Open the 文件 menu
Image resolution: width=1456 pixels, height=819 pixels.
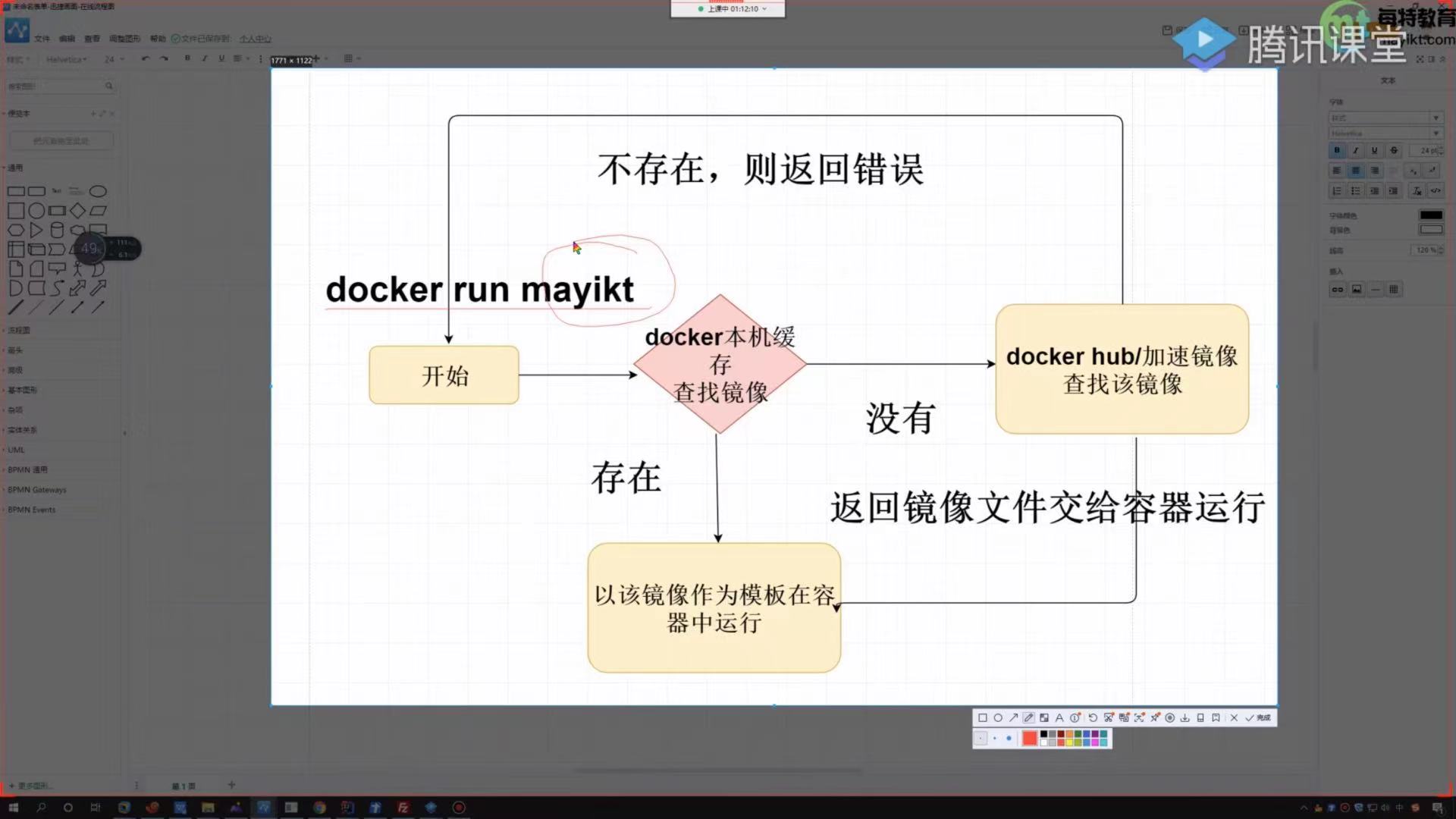pyautogui.click(x=42, y=39)
